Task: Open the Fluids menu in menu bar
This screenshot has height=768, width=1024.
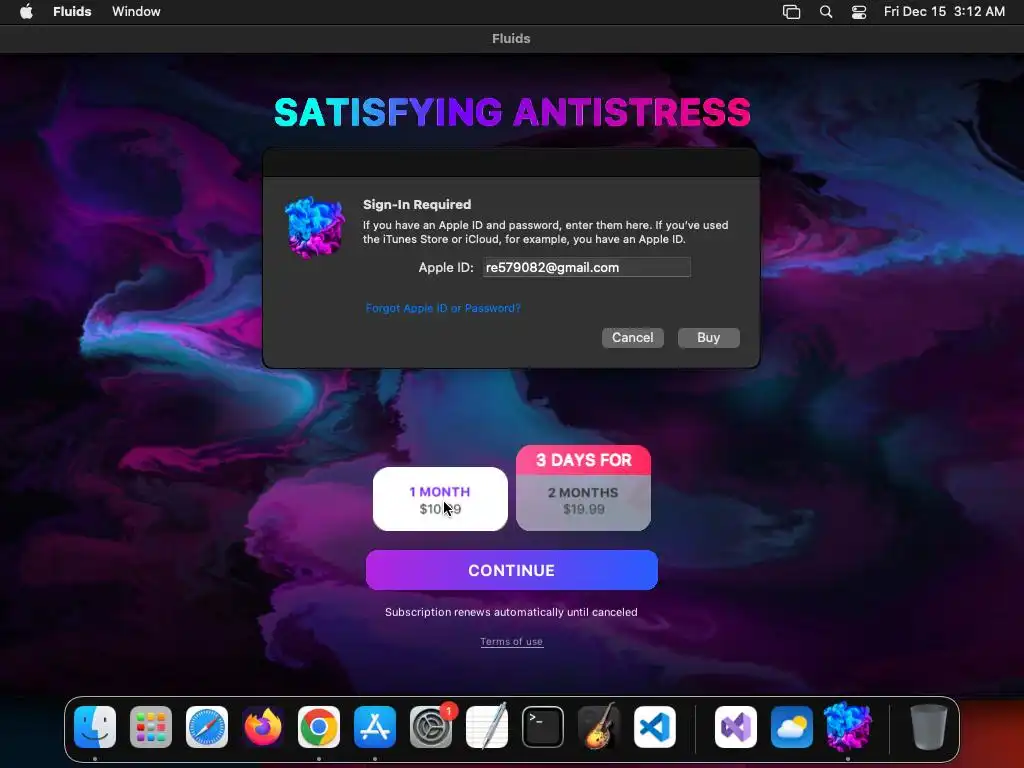Action: tap(72, 11)
